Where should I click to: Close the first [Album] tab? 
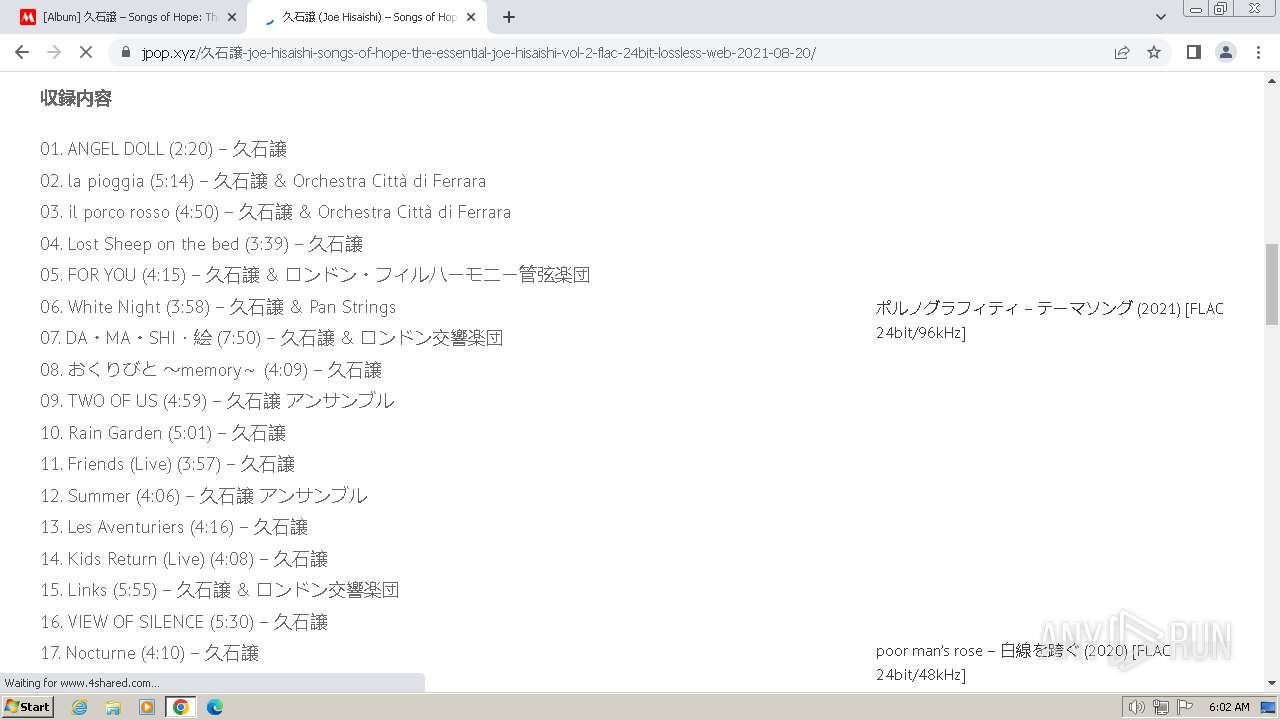[232, 17]
